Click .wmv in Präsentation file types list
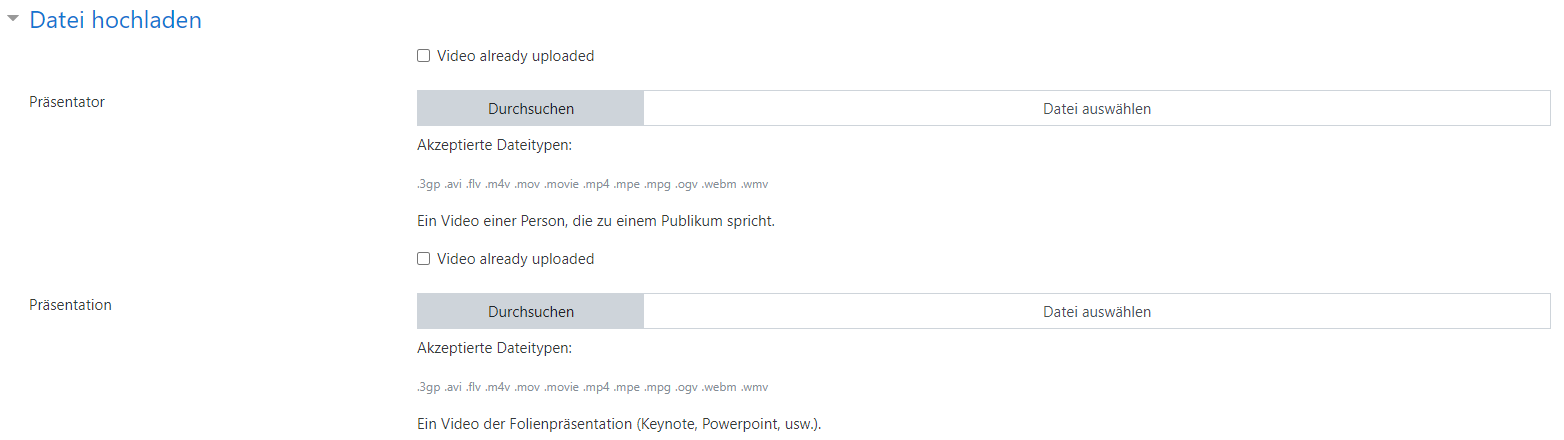 (755, 388)
